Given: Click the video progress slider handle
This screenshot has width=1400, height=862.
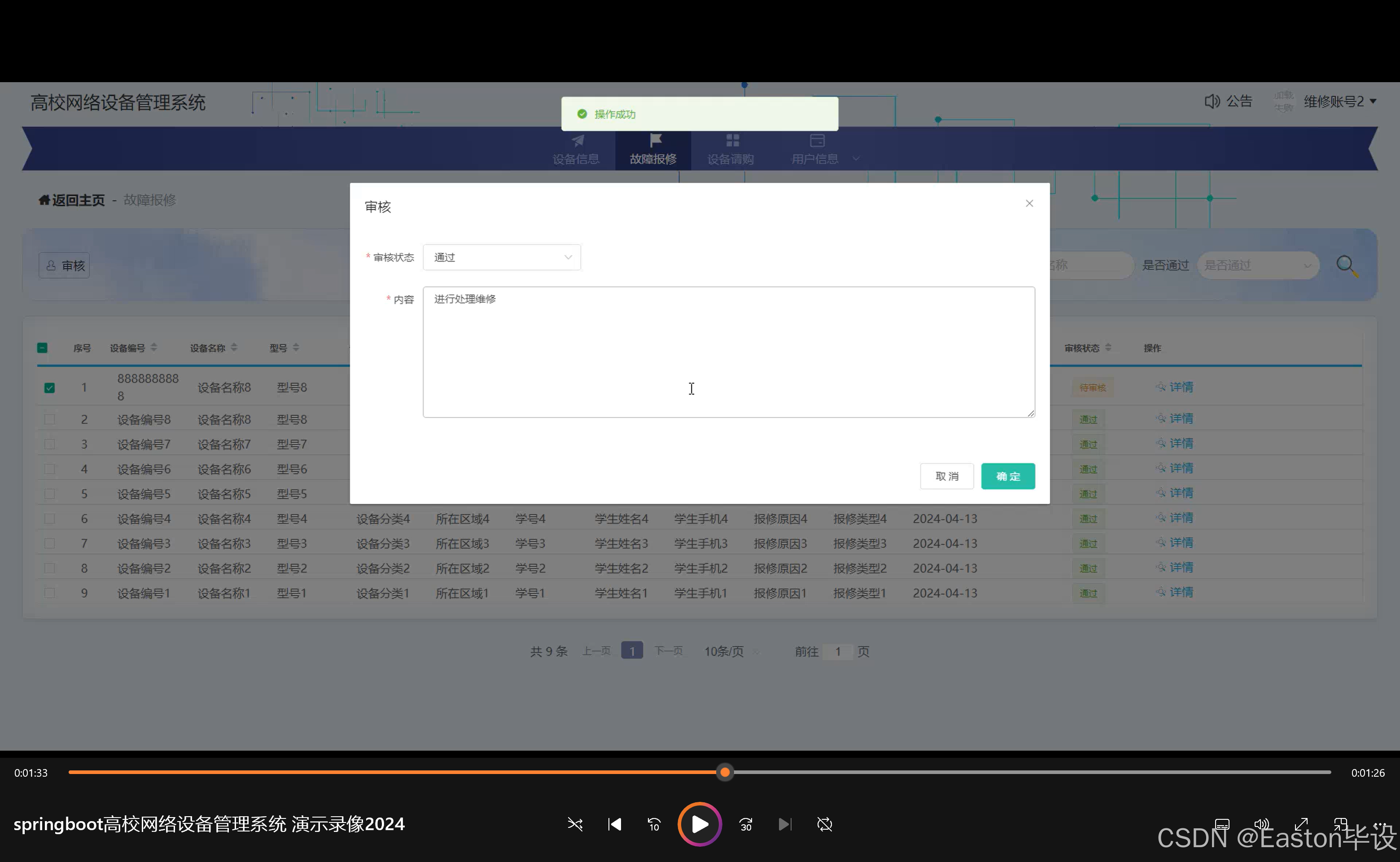Looking at the screenshot, I should 725,773.
